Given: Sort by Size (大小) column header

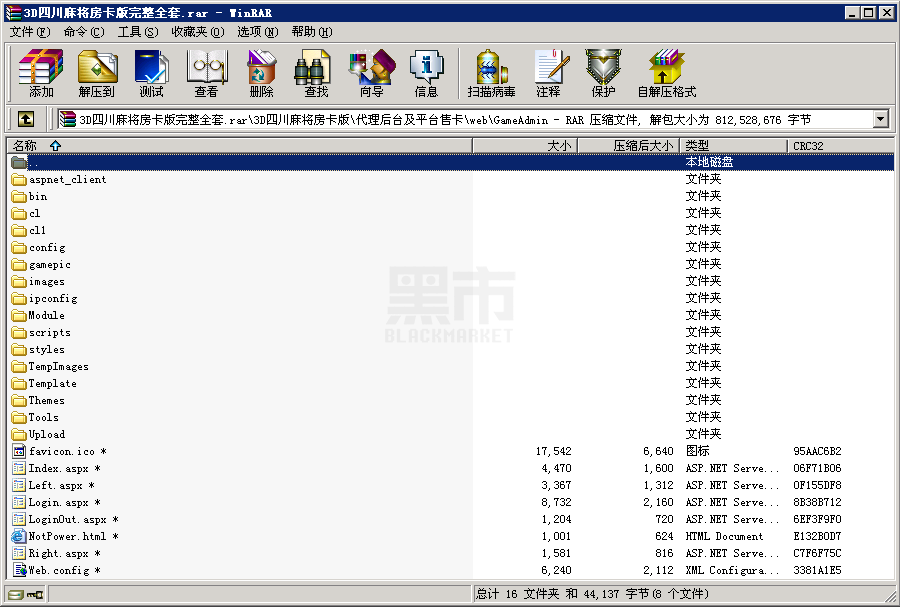Looking at the screenshot, I should click(525, 146).
